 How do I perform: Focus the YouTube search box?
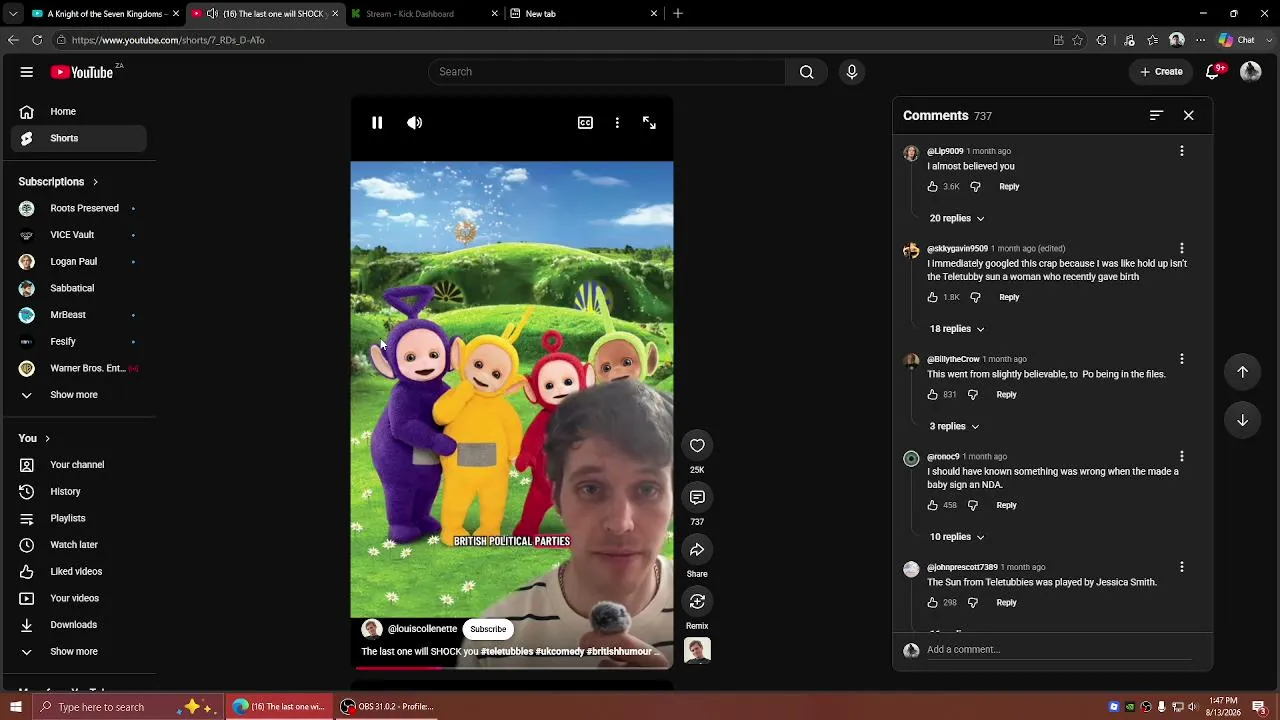point(607,72)
